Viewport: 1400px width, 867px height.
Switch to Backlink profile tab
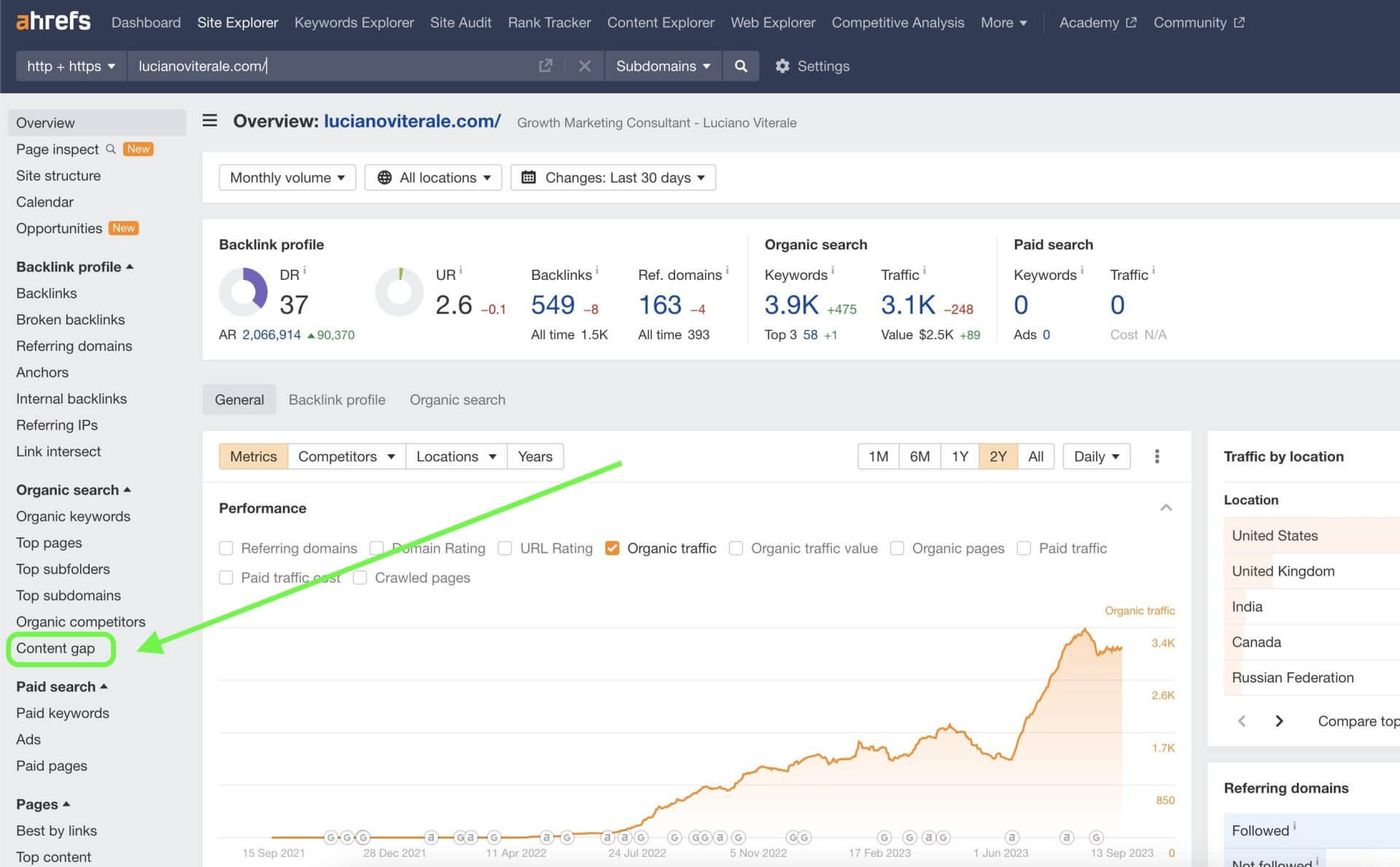pyautogui.click(x=337, y=399)
